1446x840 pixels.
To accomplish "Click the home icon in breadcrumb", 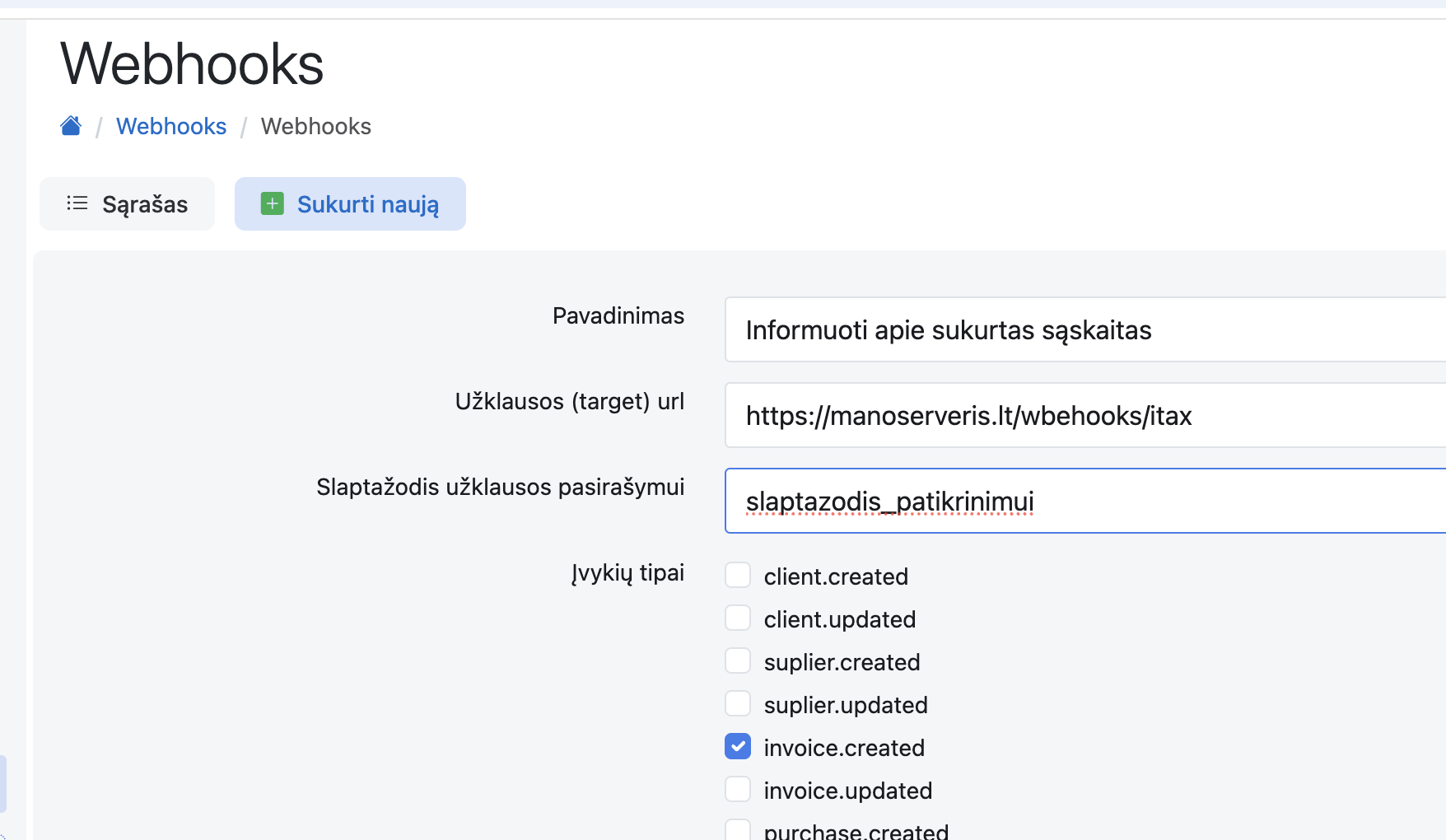I will point(71,126).
